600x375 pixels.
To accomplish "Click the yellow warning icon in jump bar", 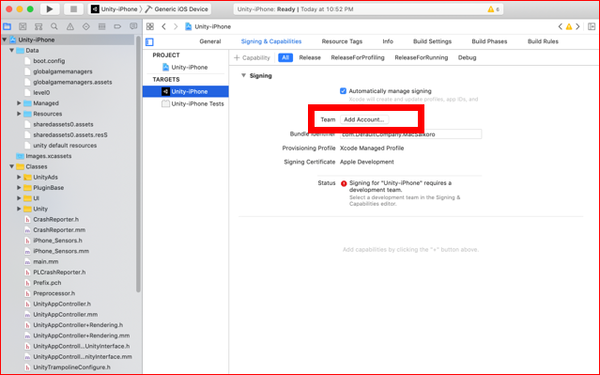I will 569,26.
